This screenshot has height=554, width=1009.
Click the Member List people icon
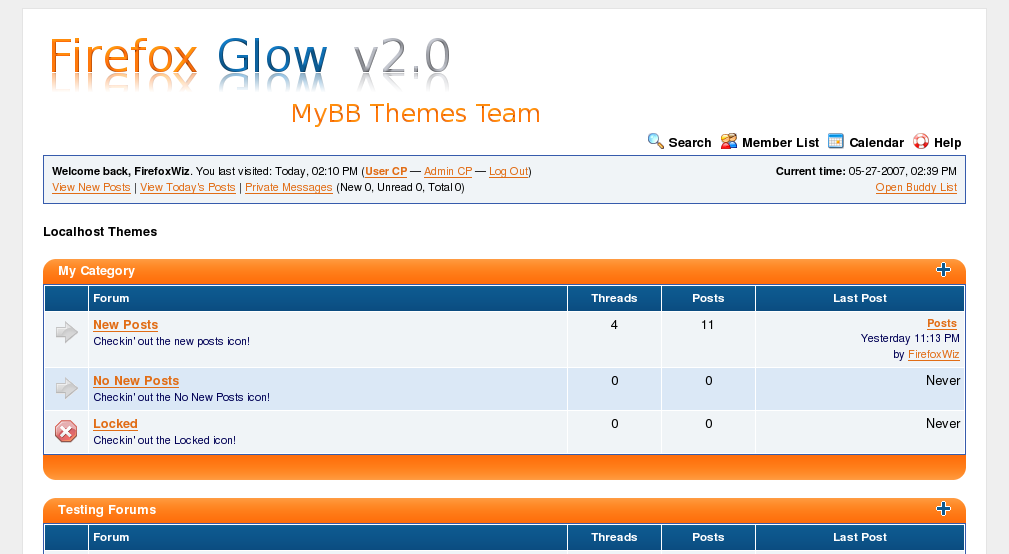[729, 142]
